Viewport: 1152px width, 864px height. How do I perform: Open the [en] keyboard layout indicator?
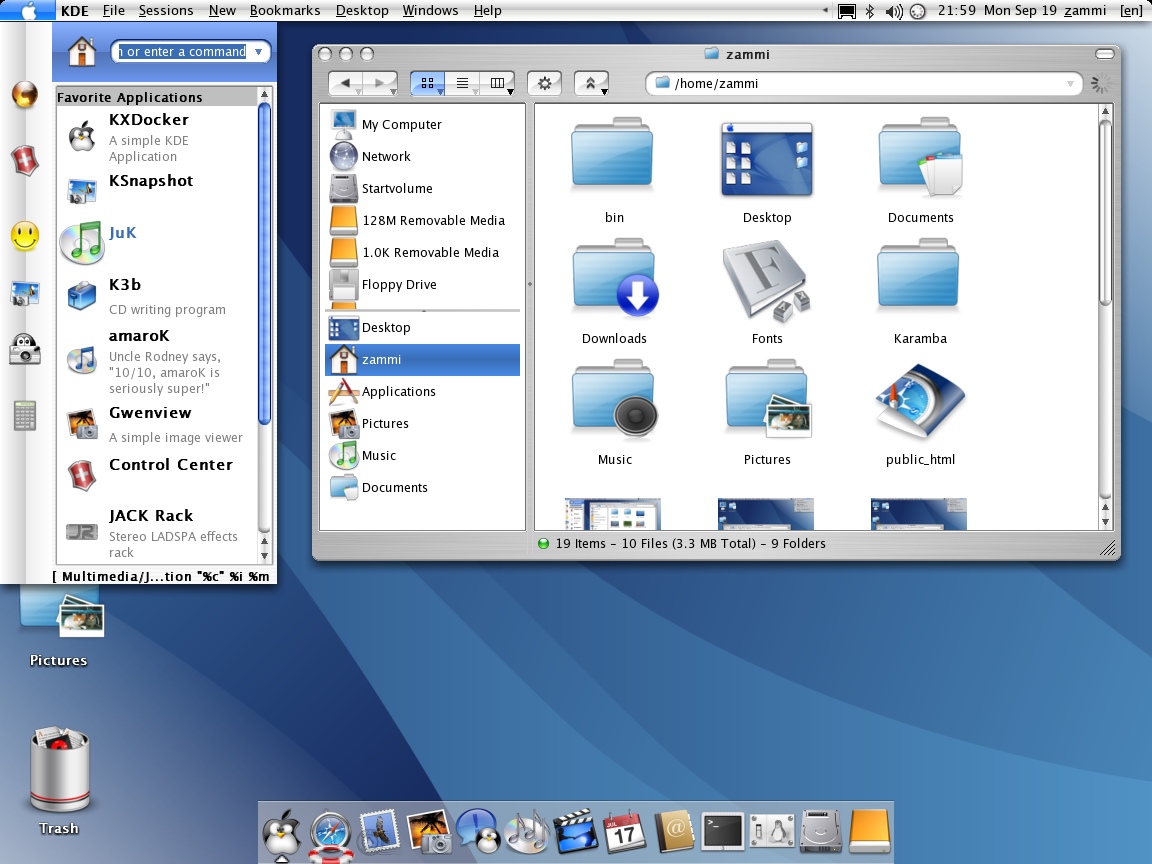[x=1130, y=10]
